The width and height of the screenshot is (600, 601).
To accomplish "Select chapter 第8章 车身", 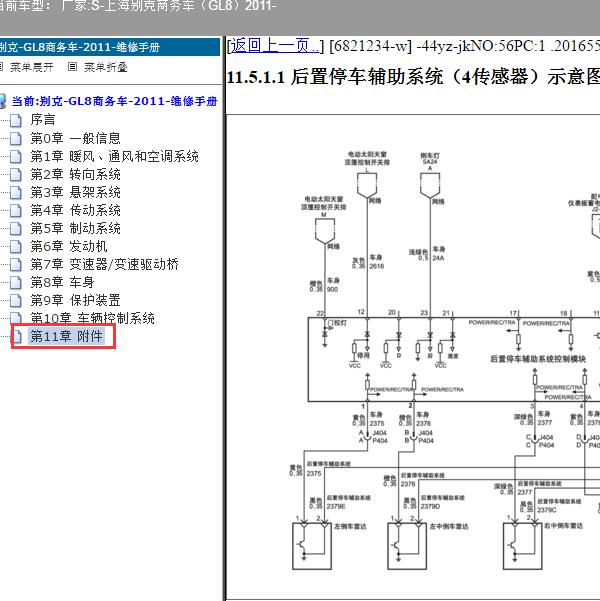I will point(62,282).
